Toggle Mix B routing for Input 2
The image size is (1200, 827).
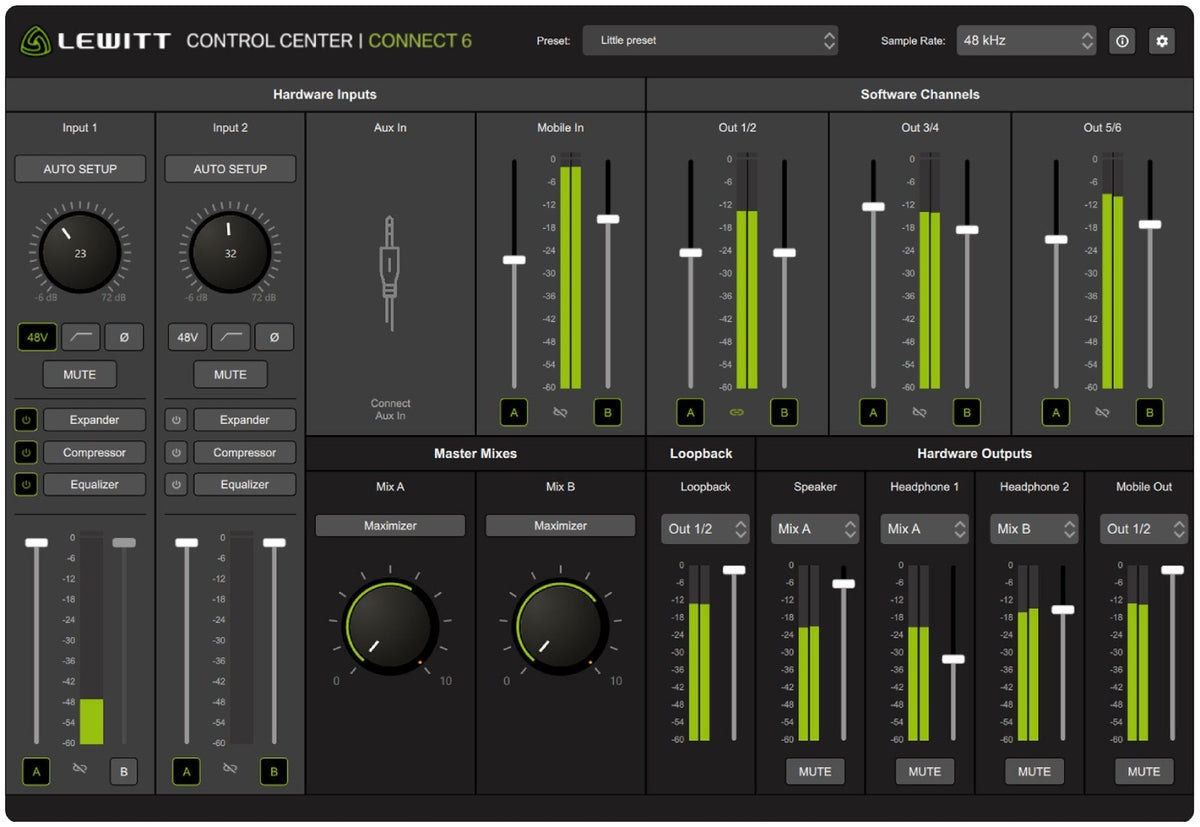(x=274, y=771)
